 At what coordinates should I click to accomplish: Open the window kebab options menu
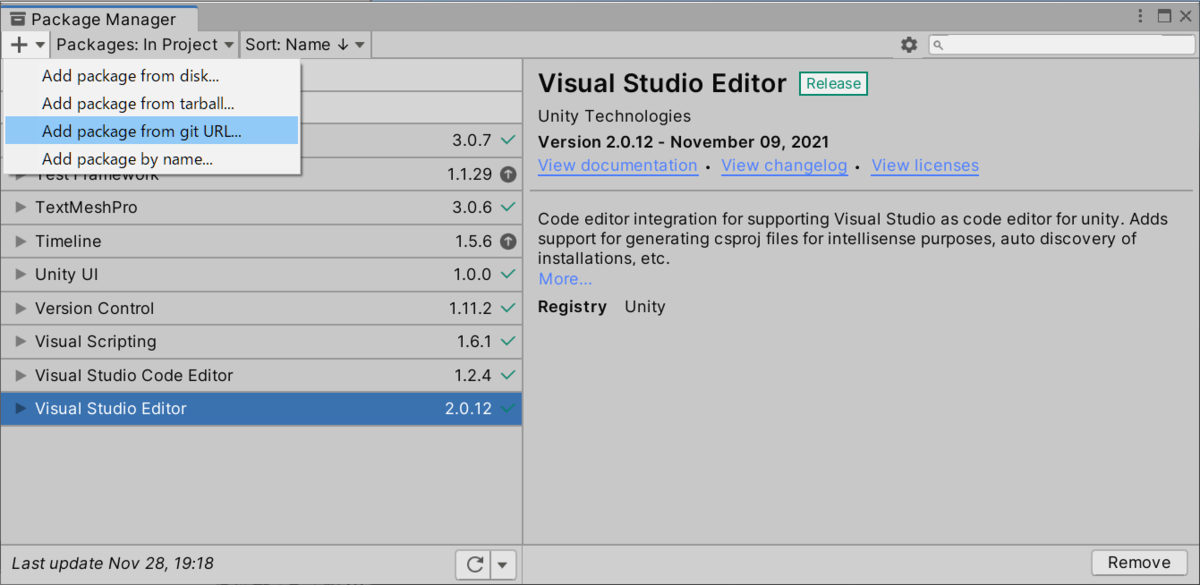(1141, 16)
